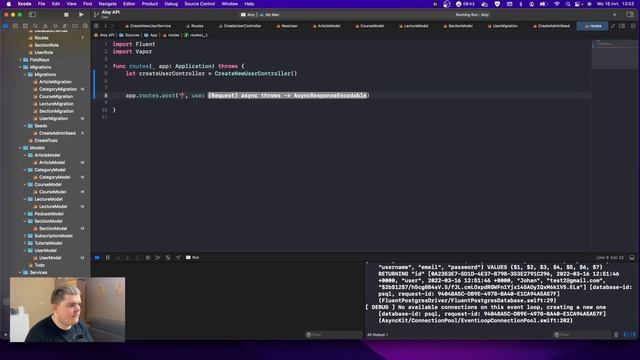The image size is (640, 360).
Task: Expand the PodcastModel folder
Action: 25,214
